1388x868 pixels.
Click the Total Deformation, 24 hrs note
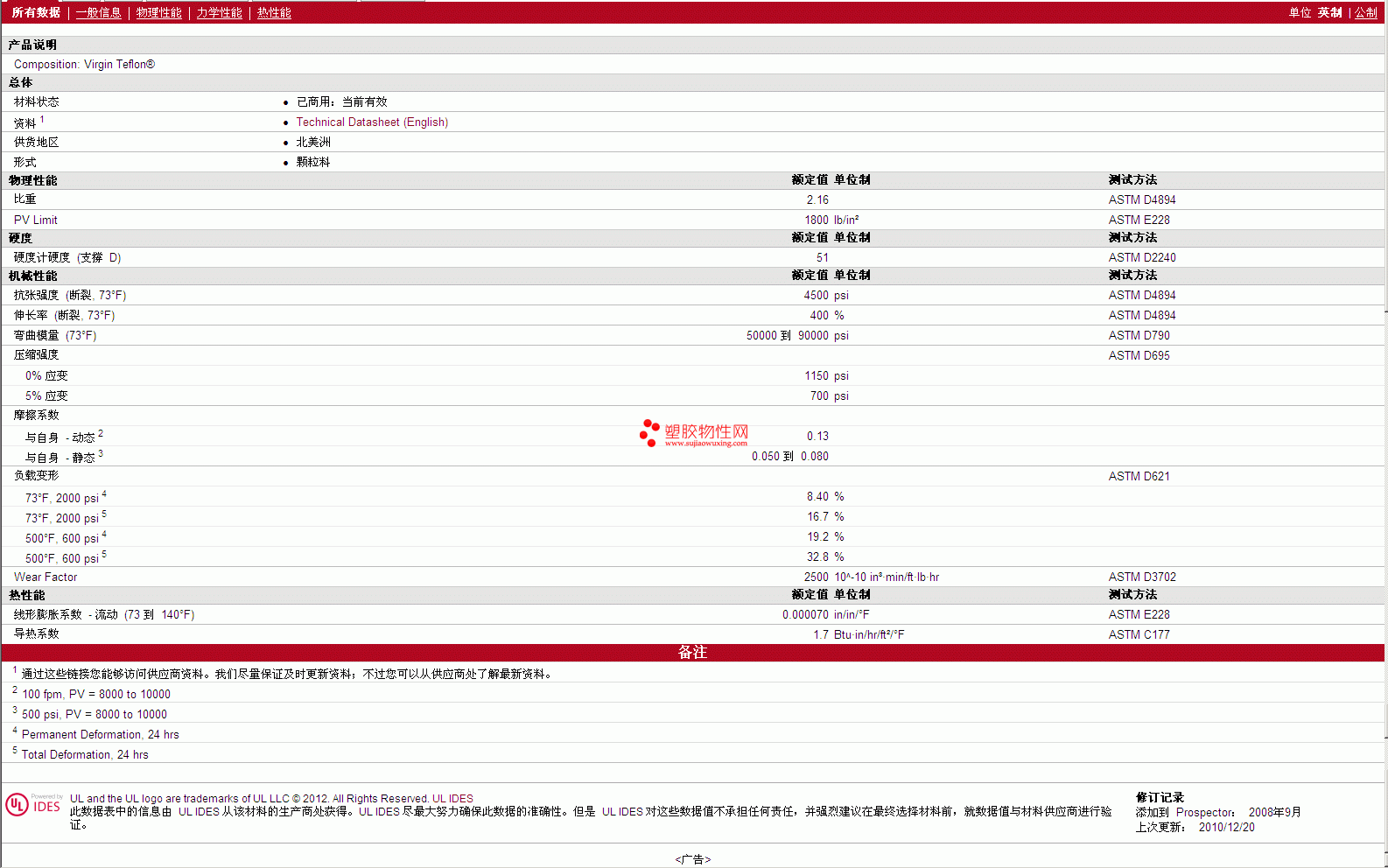85,755
